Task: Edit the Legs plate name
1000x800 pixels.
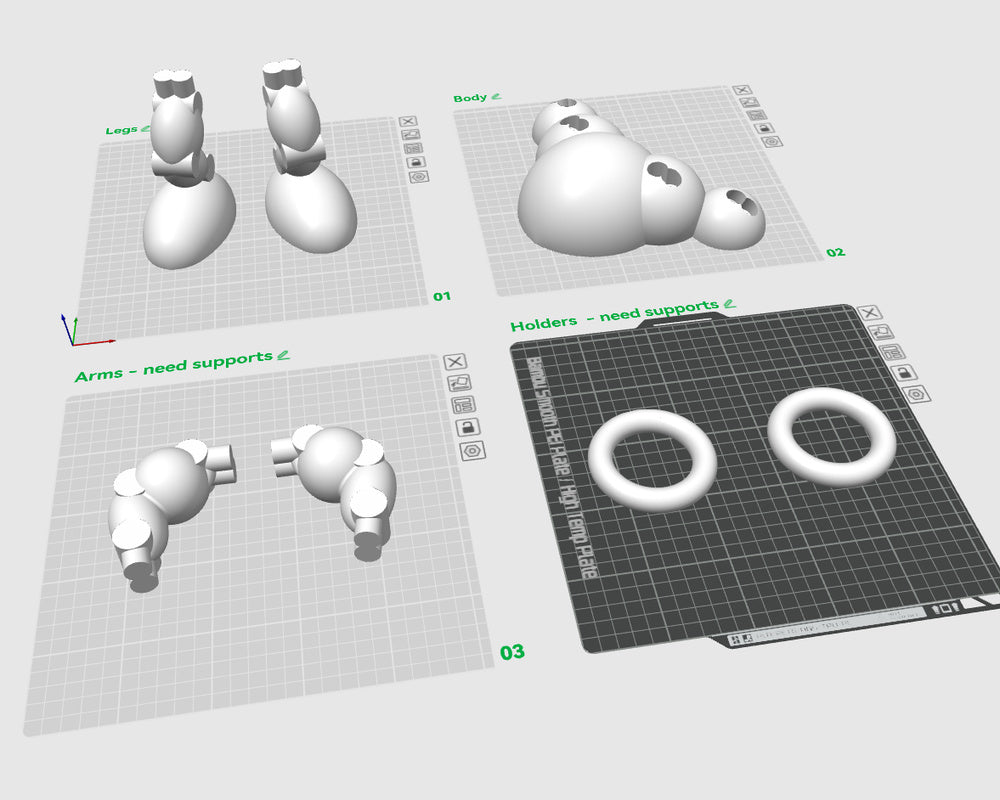Action: [145, 128]
